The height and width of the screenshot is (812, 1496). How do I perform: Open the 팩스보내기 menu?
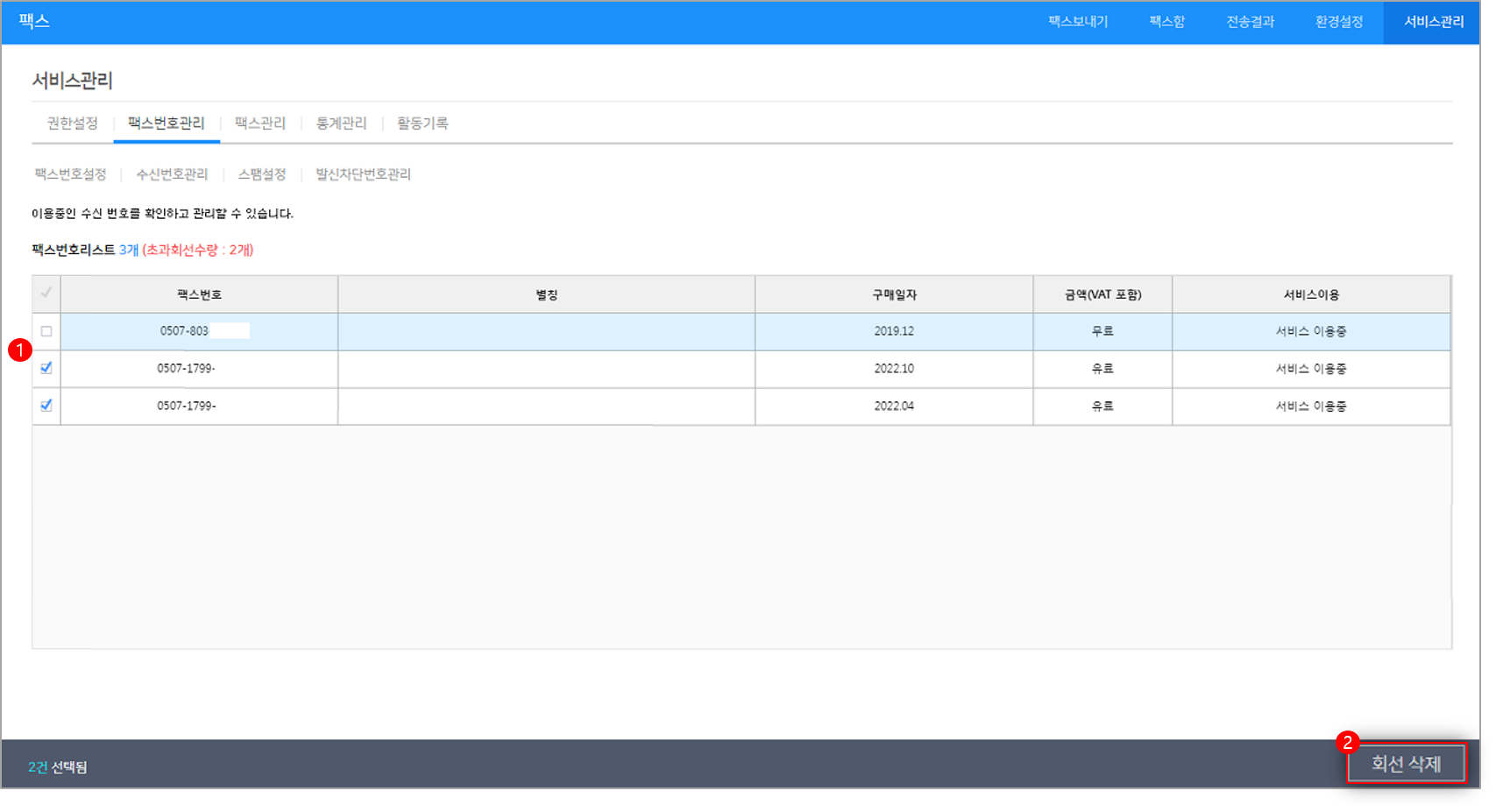(1078, 22)
